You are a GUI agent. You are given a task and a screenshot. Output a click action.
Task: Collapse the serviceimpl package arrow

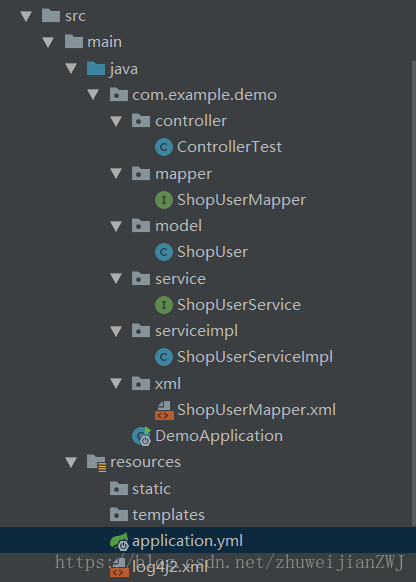point(116,331)
